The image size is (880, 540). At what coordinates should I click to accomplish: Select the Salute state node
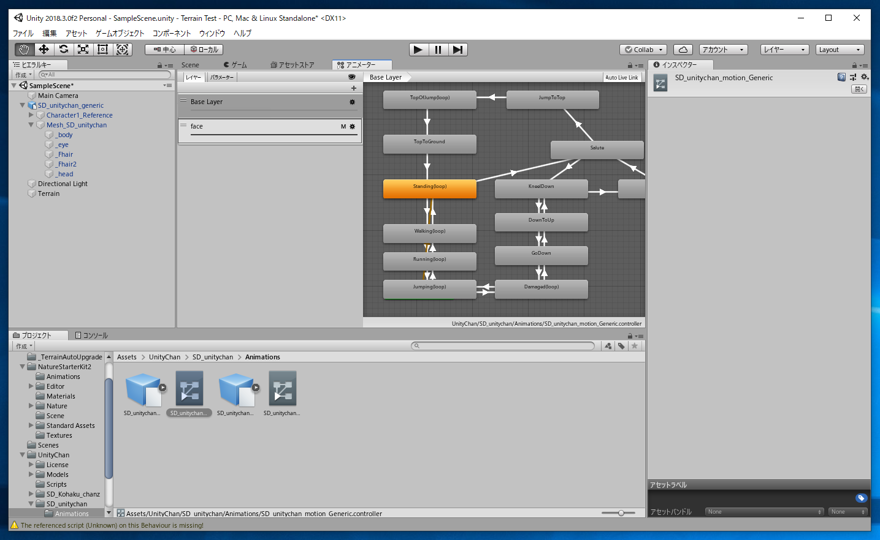click(597, 150)
